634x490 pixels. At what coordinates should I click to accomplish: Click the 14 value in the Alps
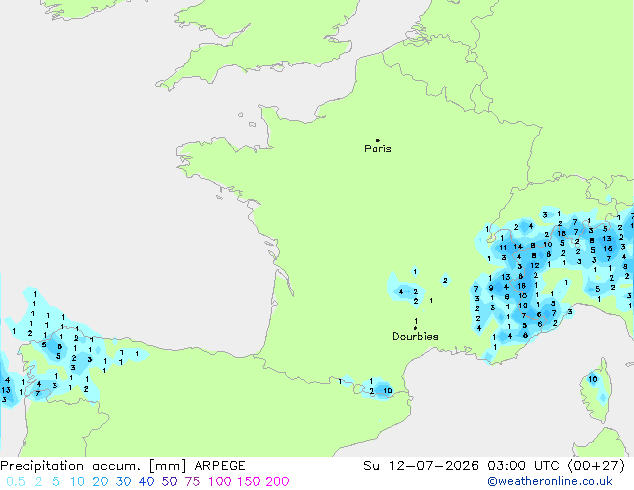518,247
